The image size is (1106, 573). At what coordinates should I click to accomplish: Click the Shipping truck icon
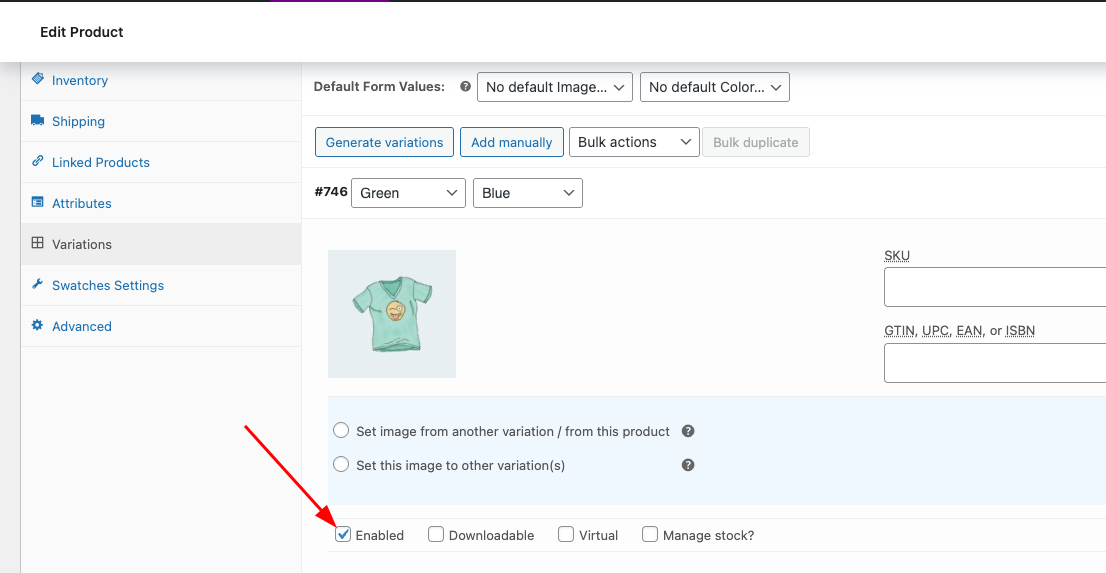37,121
